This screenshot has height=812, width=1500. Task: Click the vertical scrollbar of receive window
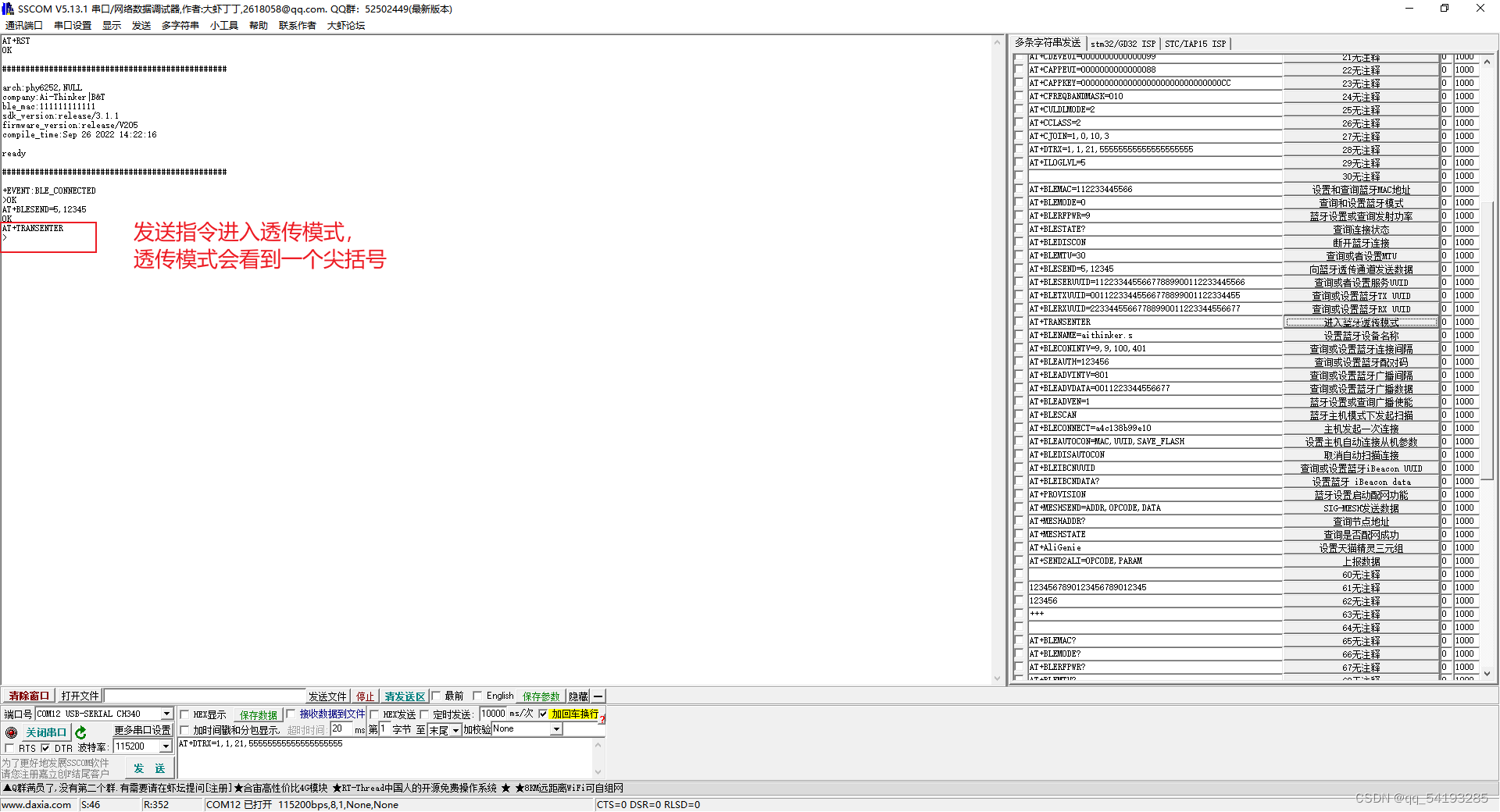[x=997, y=360]
